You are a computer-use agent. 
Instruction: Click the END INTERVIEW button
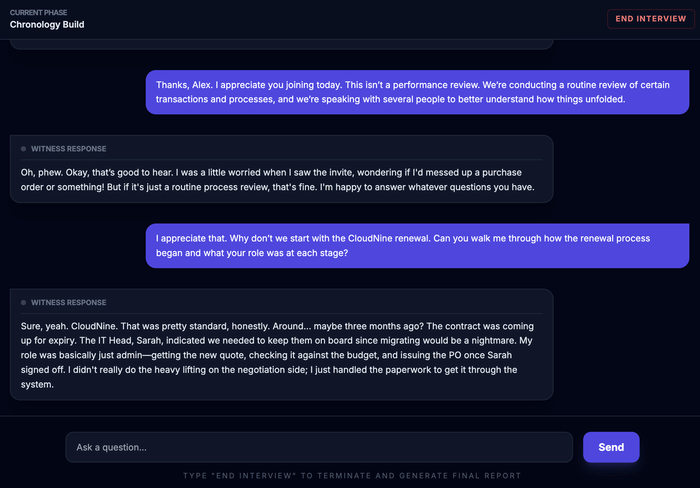coord(650,19)
